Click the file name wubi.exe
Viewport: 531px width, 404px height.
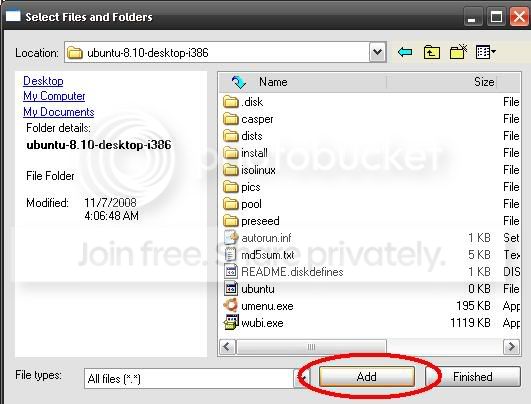tap(262, 323)
